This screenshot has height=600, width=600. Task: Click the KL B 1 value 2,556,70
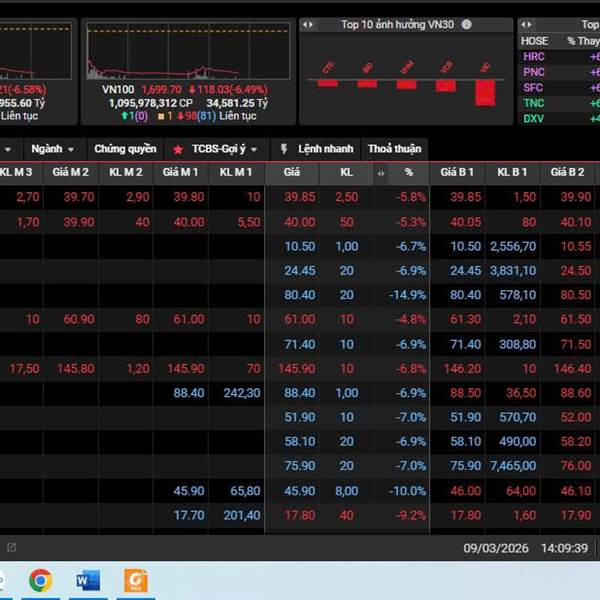point(513,246)
